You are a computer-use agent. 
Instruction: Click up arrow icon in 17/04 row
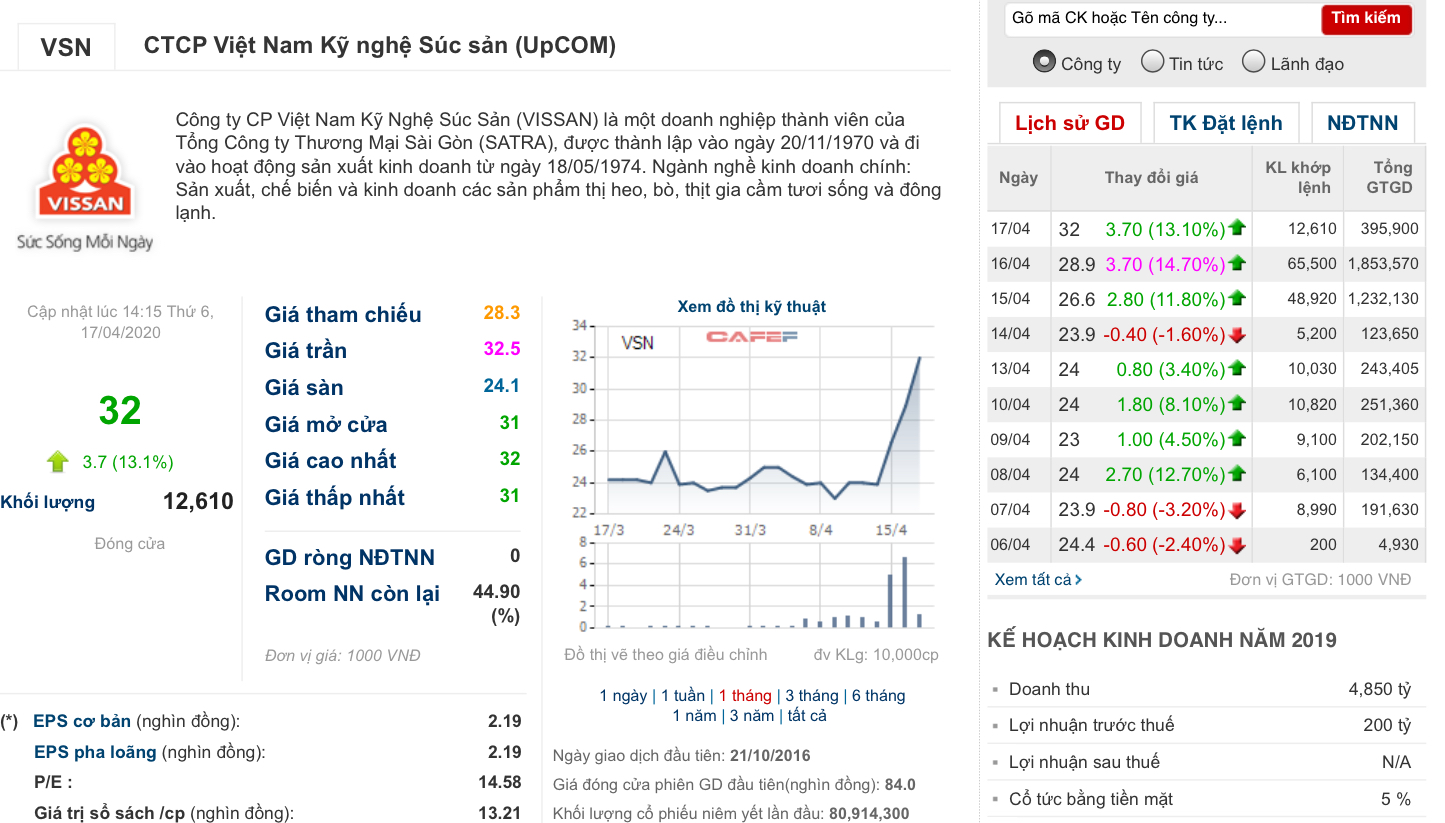pyautogui.click(x=1237, y=228)
